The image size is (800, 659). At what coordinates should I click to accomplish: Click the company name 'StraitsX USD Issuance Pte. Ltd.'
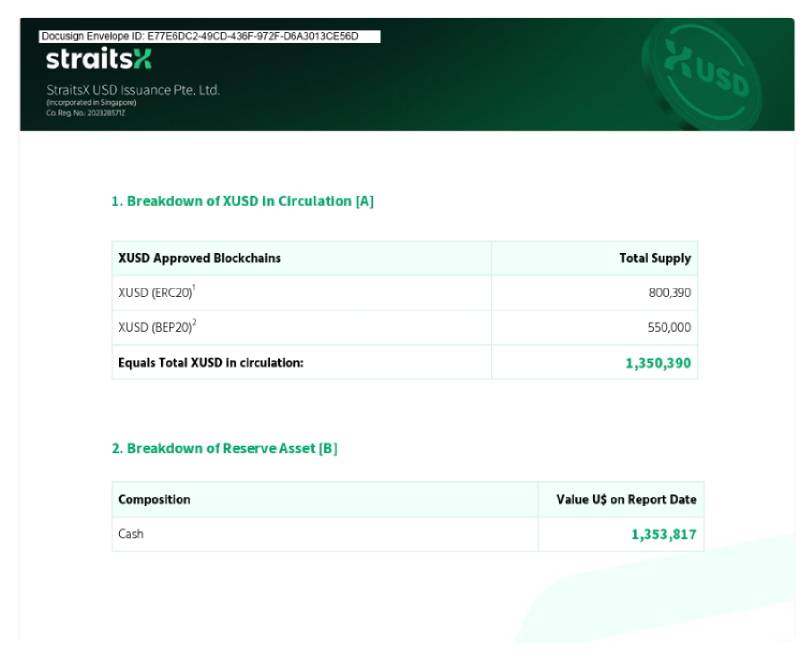click(x=133, y=90)
